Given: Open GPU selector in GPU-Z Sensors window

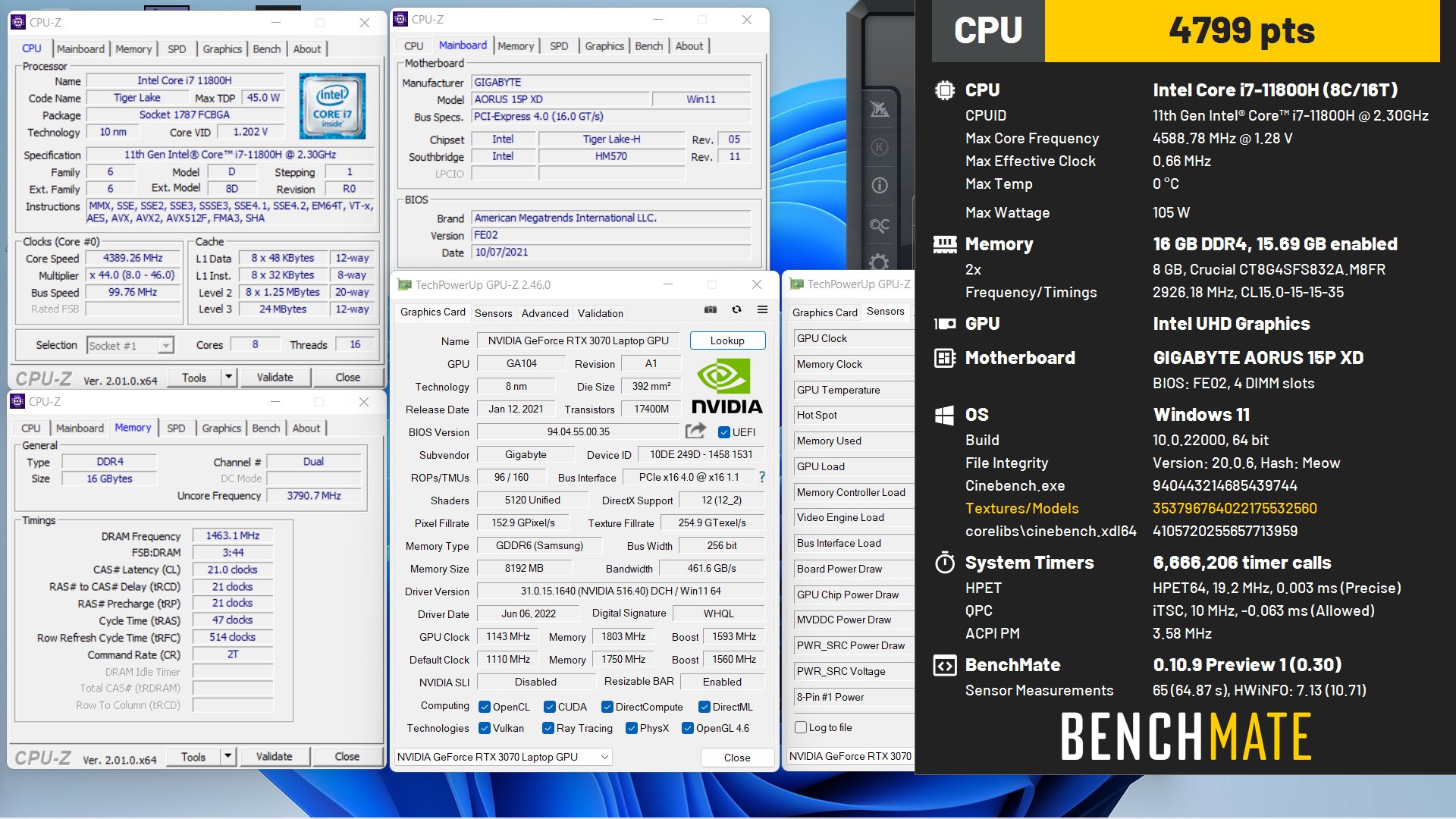Looking at the screenshot, I should point(850,756).
